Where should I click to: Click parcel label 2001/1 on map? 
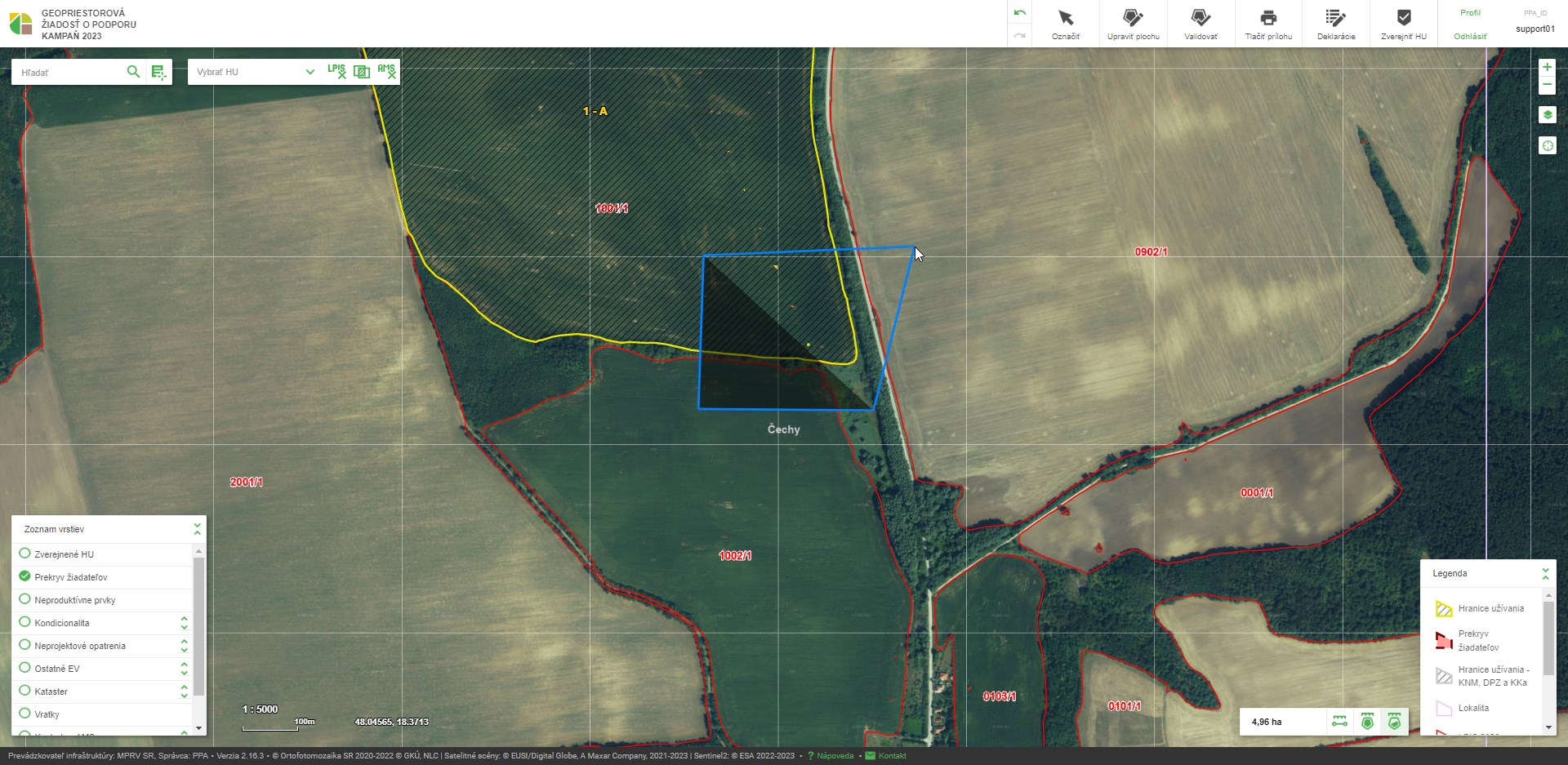pyautogui.click(x=246, y=482)
